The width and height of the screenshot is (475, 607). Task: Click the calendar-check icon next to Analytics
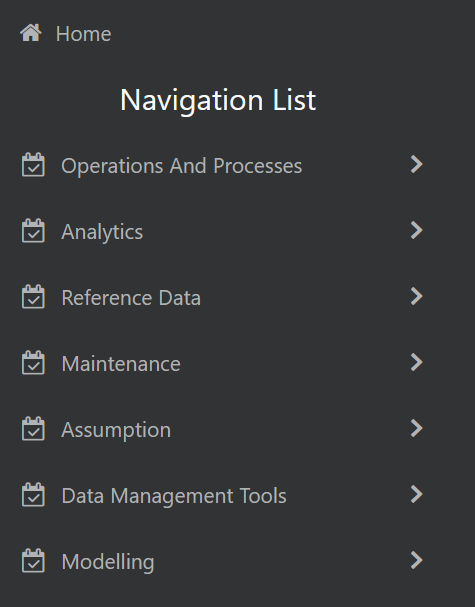click(33, 231)
